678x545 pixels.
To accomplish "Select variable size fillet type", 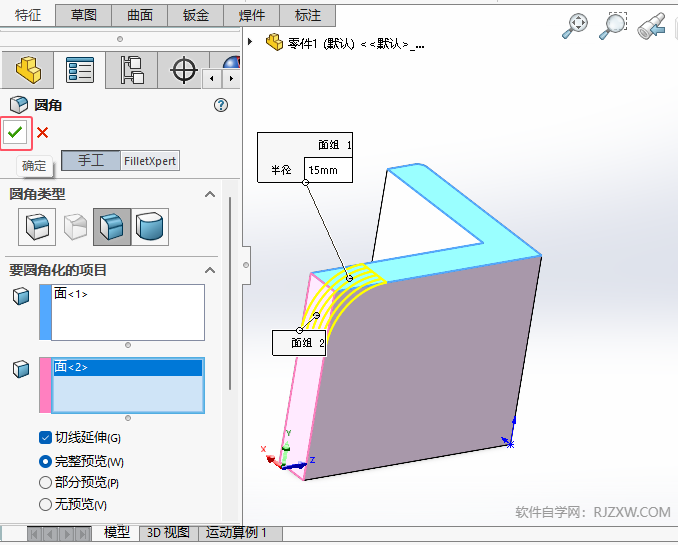I will [x=75, y=227].
